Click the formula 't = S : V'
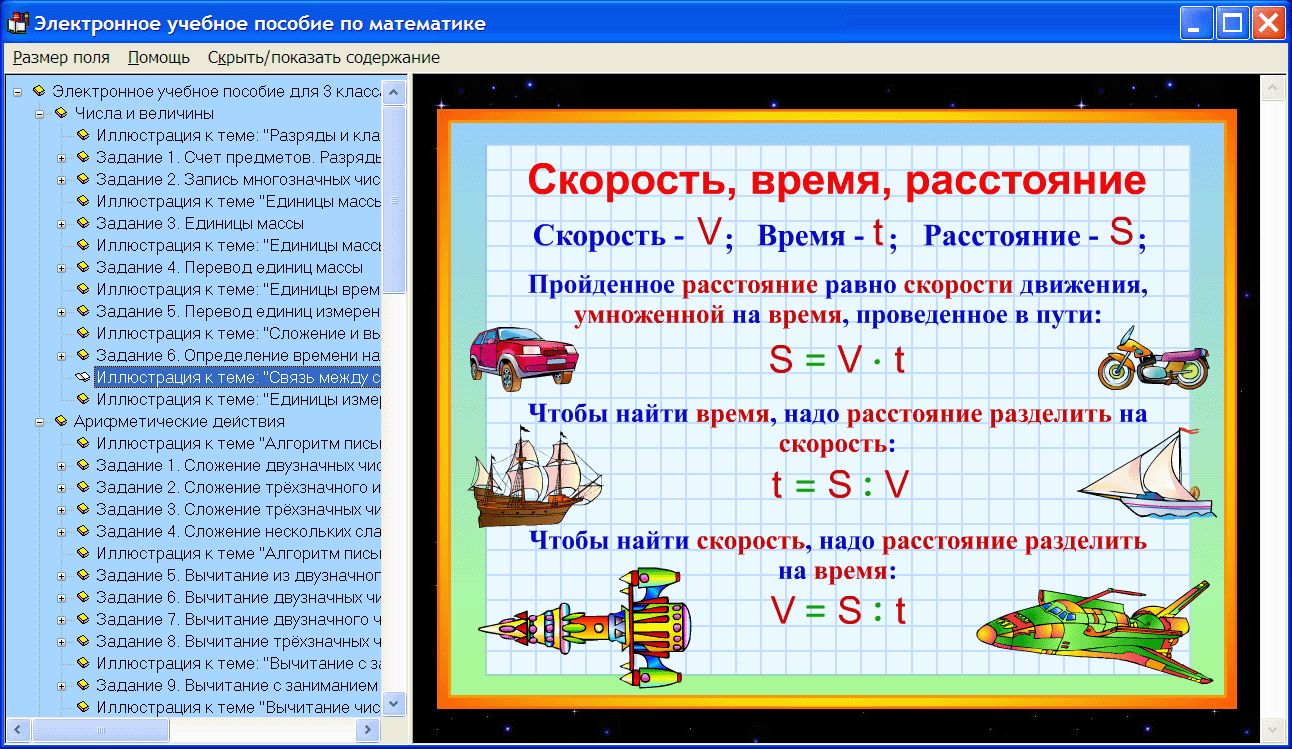 point(840,485)
